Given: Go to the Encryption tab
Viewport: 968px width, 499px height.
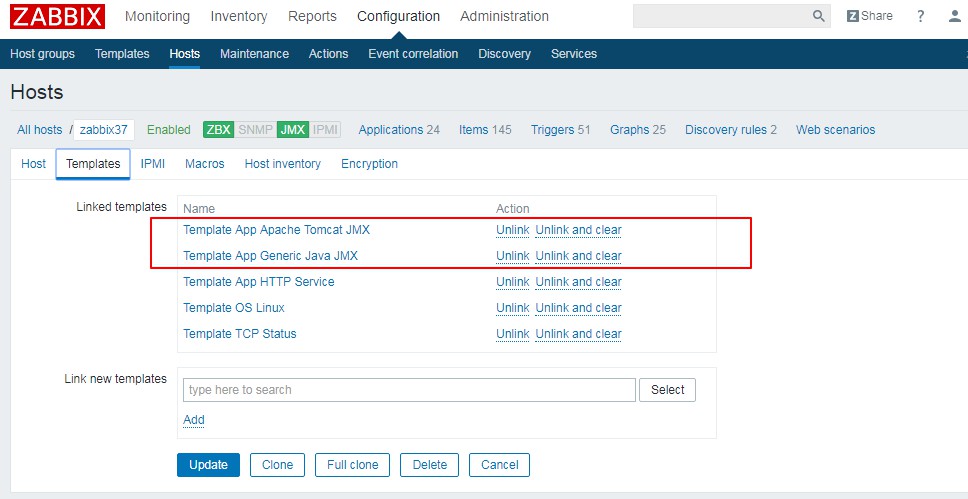Looking at the screenshot, I should (x=369, y=164).
